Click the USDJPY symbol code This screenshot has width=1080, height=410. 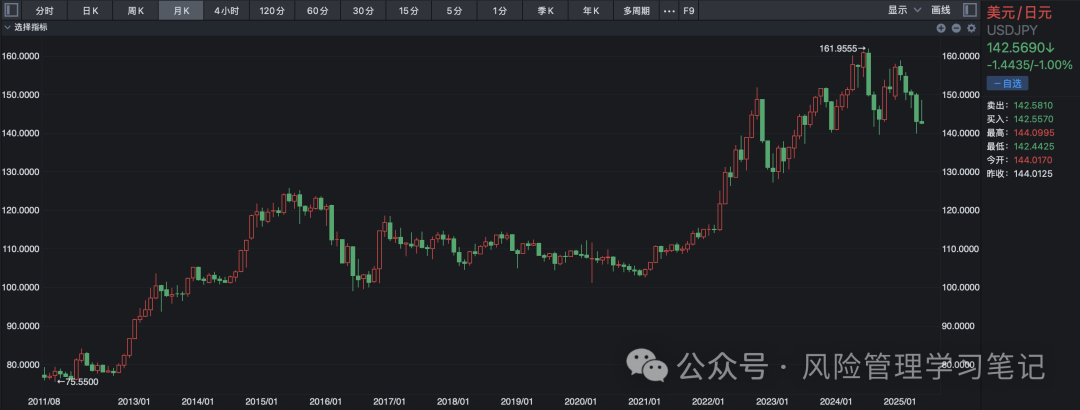point(1012,30)
